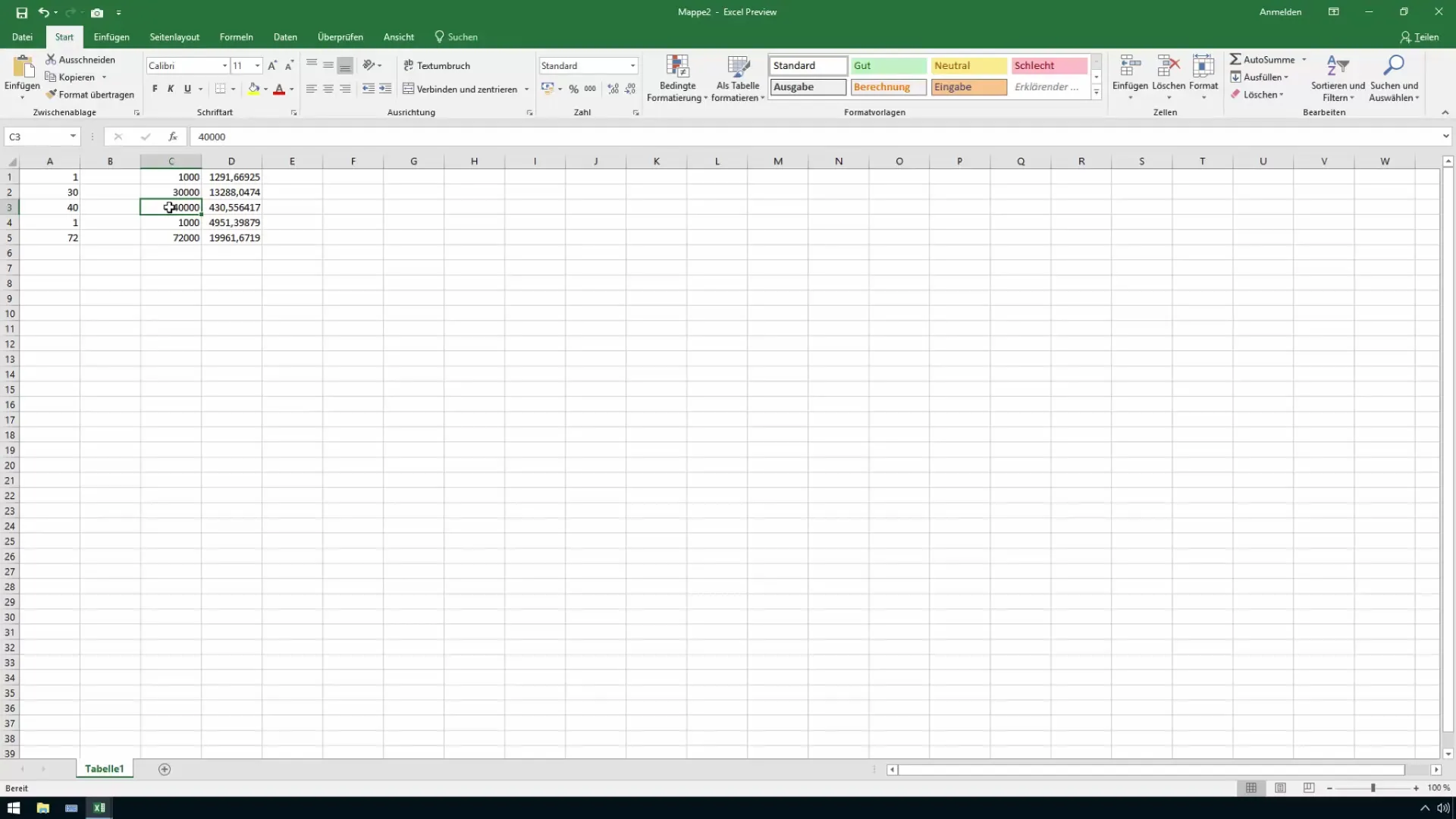This screenshot has height=819, width=1456.
Task: Open Suchen und Auswählen
Action: [x=1394, y=79]
